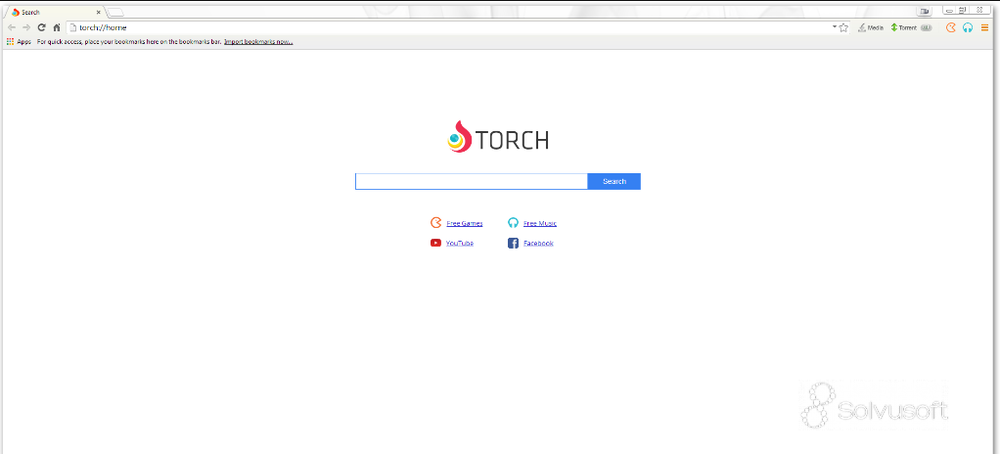Minimize the Torch browser window
Viewport: 1000px width, 454px height.
pos(949,10)
